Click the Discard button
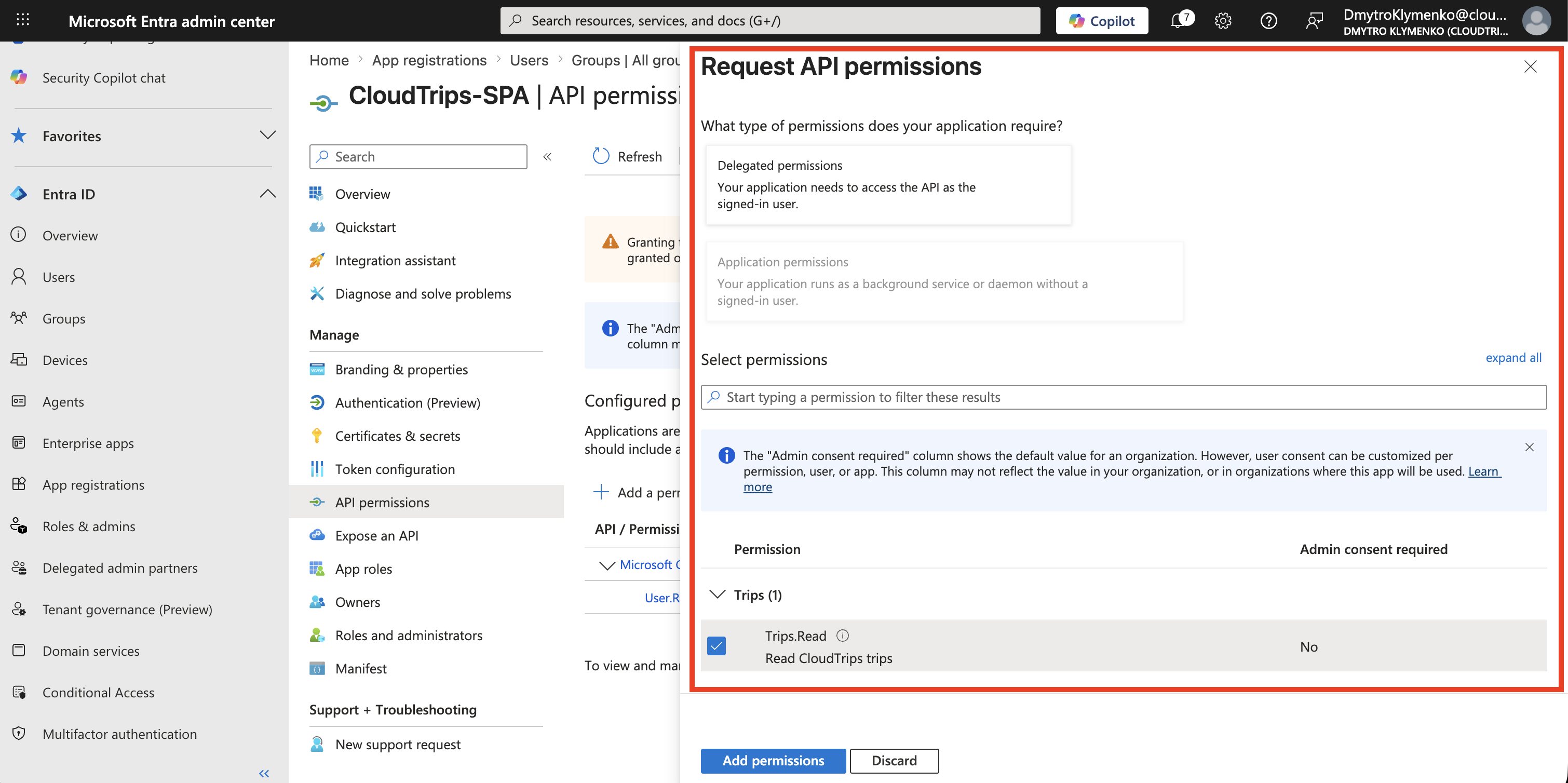 [894, 761]
